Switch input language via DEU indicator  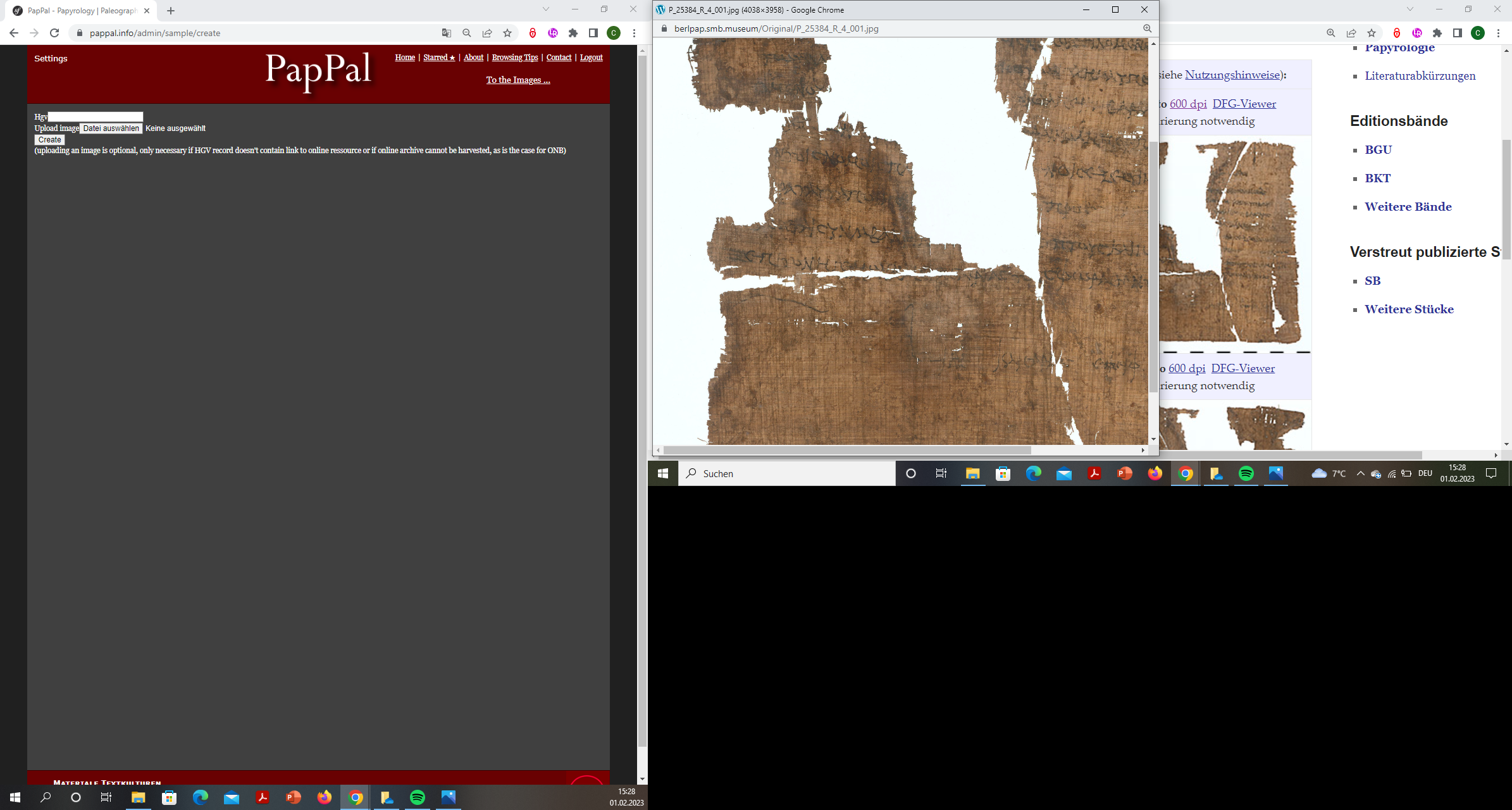[x=1425, y=473]
